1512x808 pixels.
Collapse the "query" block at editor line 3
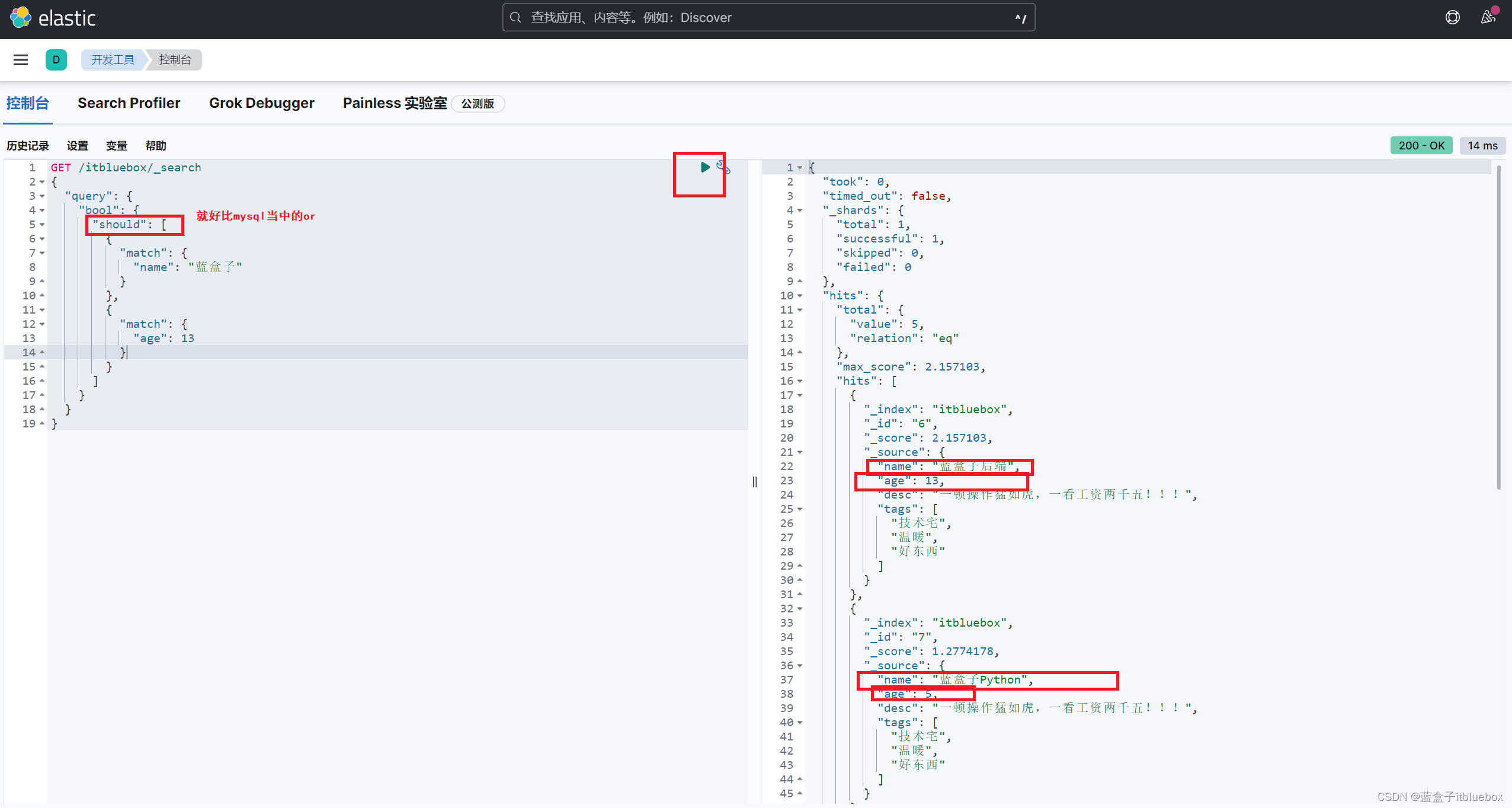pyautogui.click(x=42, y=196)
